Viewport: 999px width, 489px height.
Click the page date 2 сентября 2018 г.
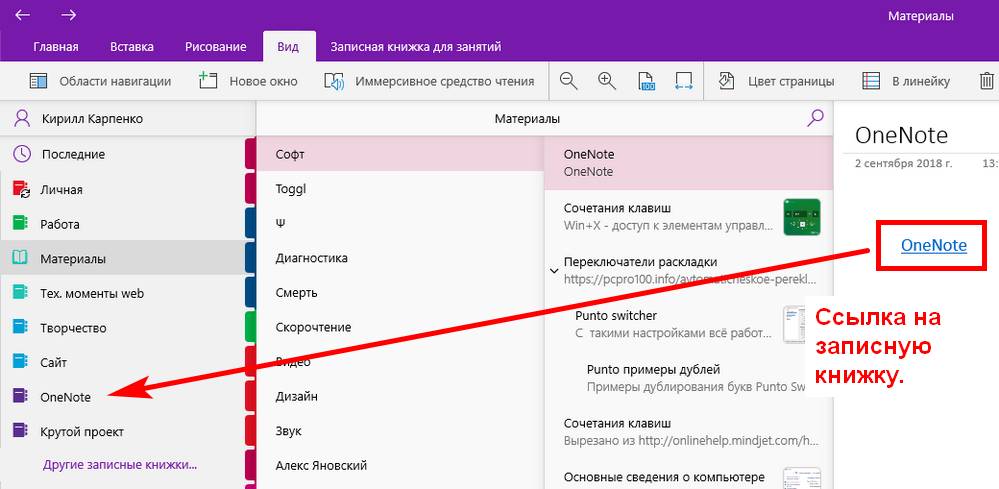click(x=903, y=163)
